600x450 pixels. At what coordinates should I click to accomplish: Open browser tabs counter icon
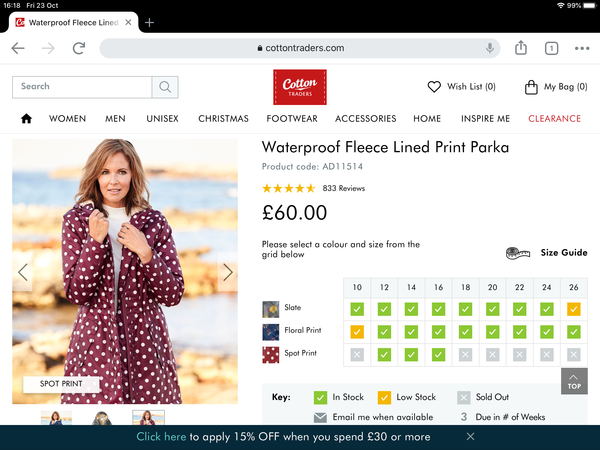(x=551, y=48)
